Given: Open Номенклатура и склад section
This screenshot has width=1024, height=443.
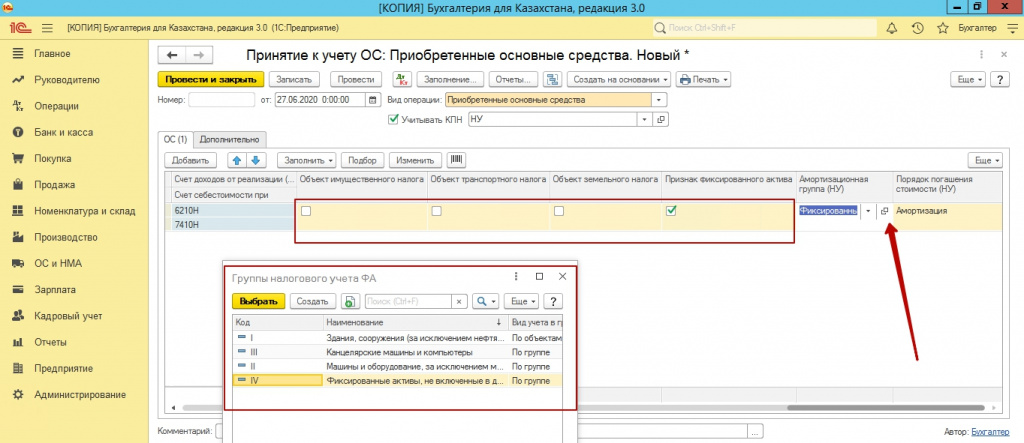Looking at the screenshot, I should [x=84, y=211].
